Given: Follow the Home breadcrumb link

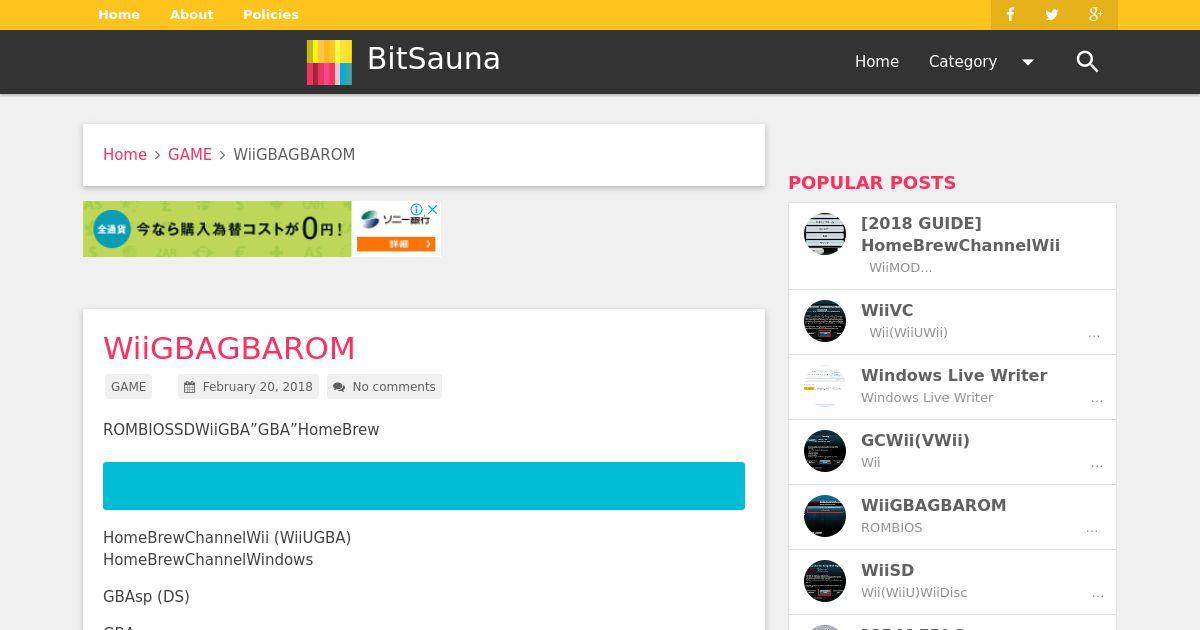Looking at the screenshot, I should (x=125, y=155).
